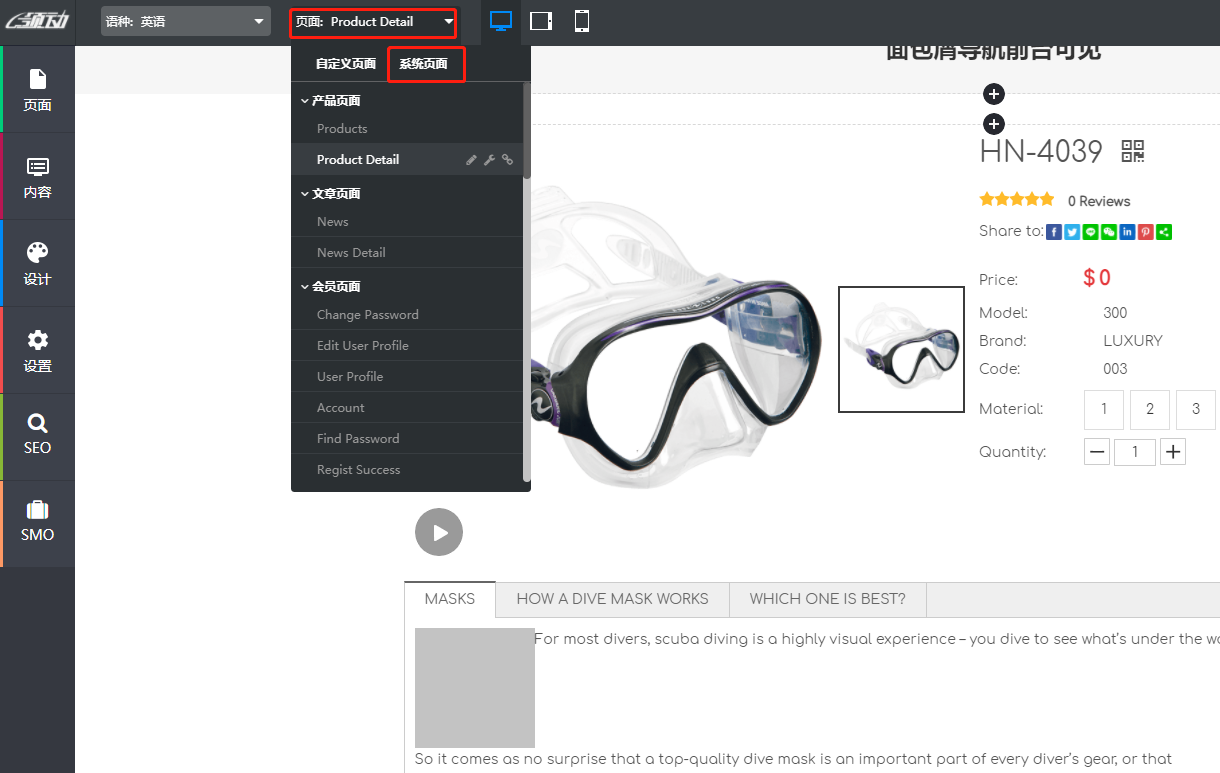Open the 内容 (Content) sidebar section

coord(37,177)
